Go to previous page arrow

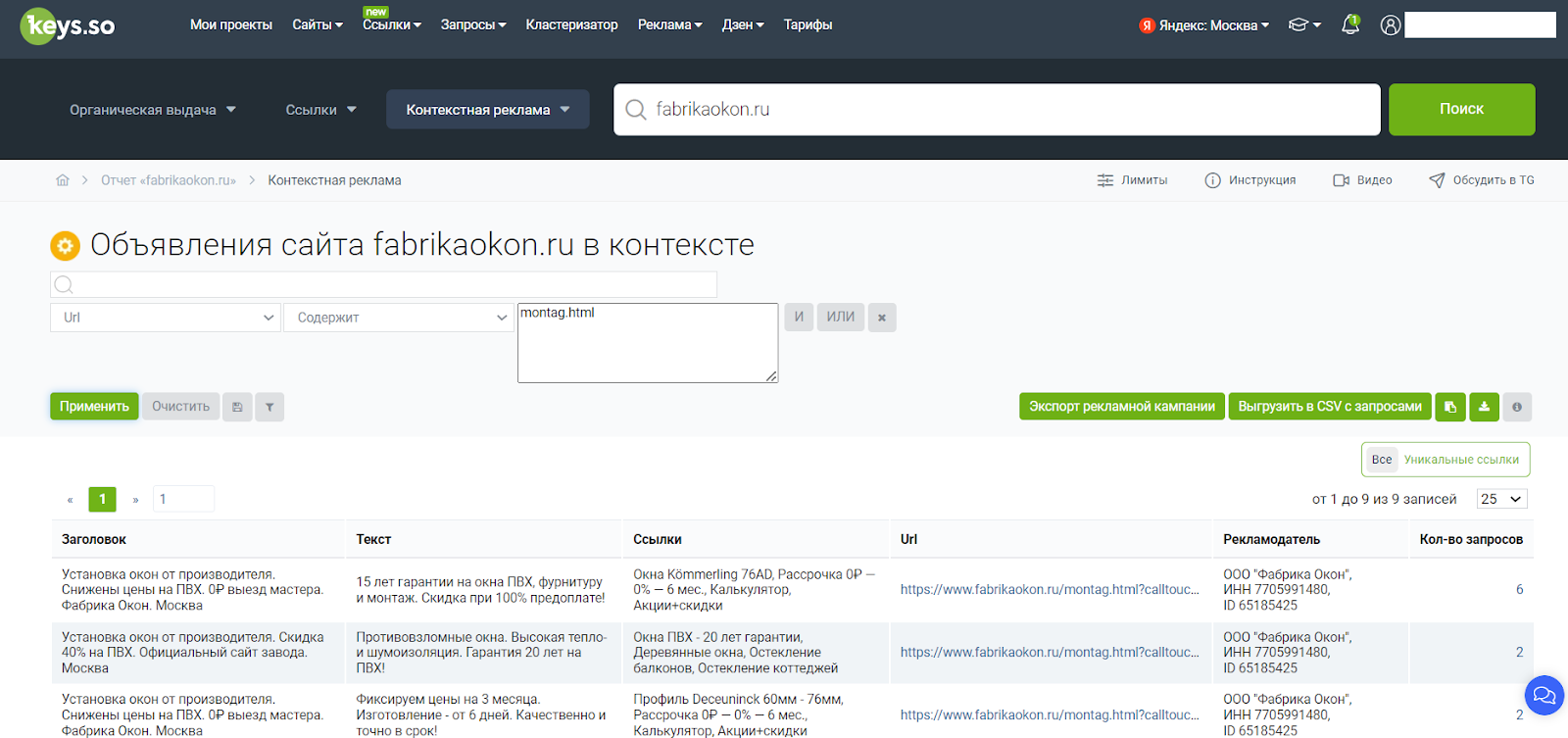click(70, 500)
